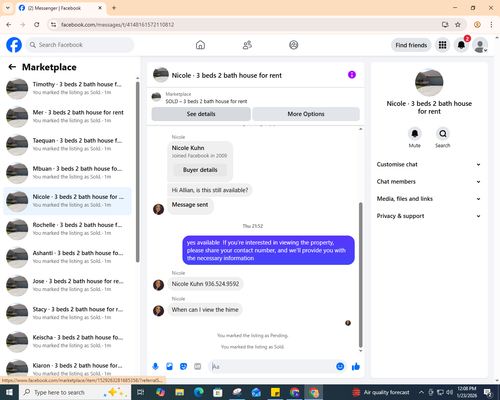Open Stacy's conversation

click(68, 313)
